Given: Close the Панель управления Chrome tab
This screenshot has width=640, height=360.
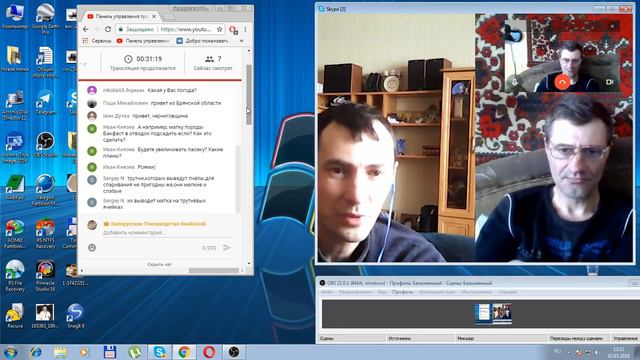Looking at the screenshot, I should (154, 17).
